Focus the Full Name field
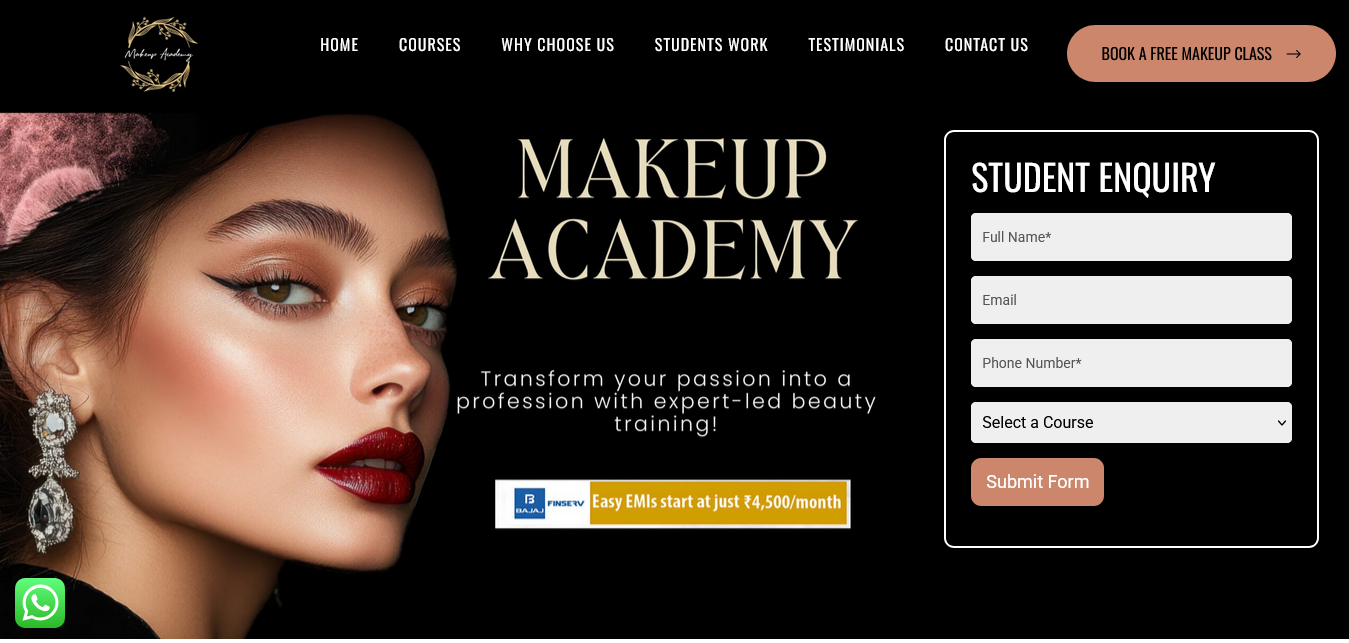1349x643 pixels. tap(1131, 237)
